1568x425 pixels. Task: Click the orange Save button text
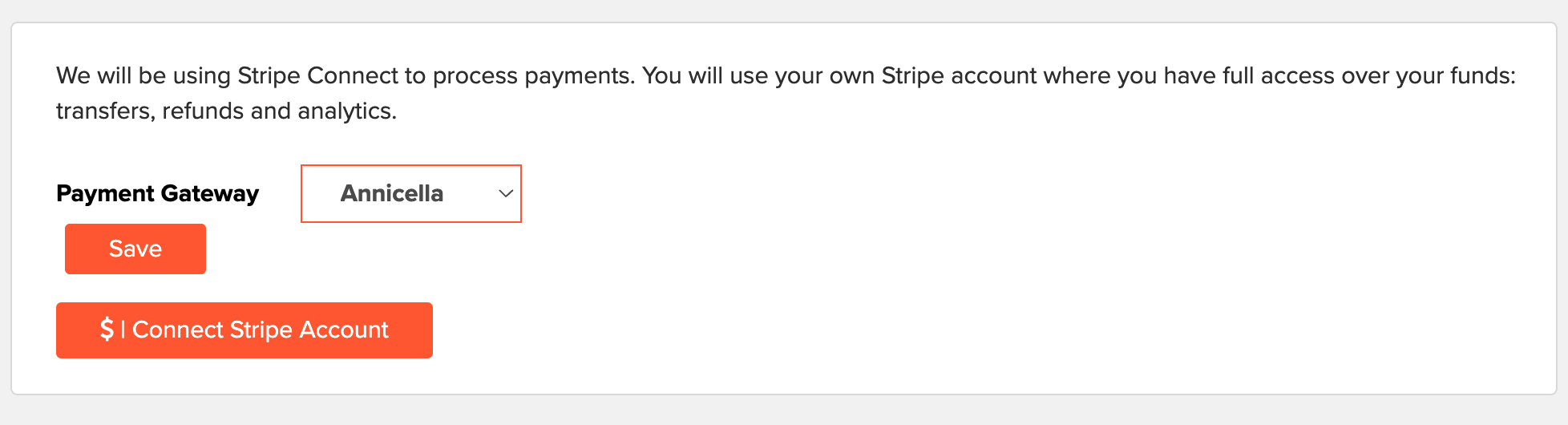click(135, 249)
